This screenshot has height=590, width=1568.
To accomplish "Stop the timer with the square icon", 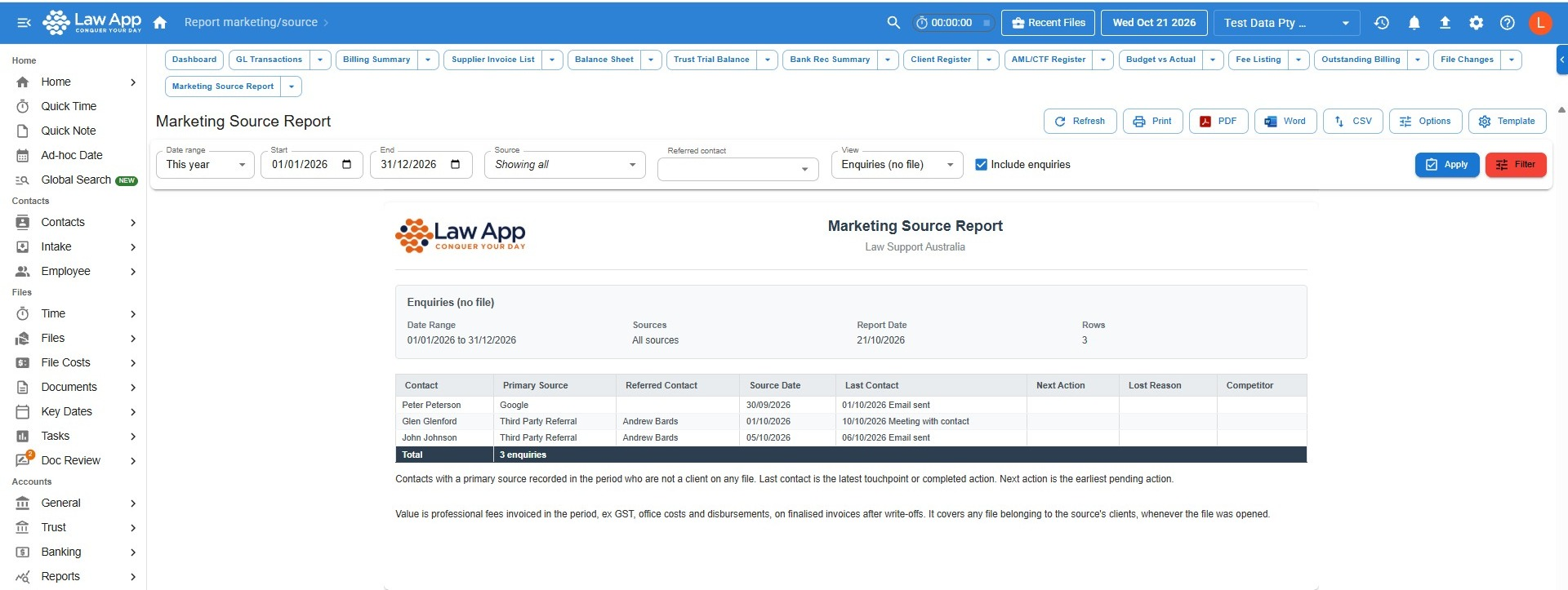I will (987, 23).
